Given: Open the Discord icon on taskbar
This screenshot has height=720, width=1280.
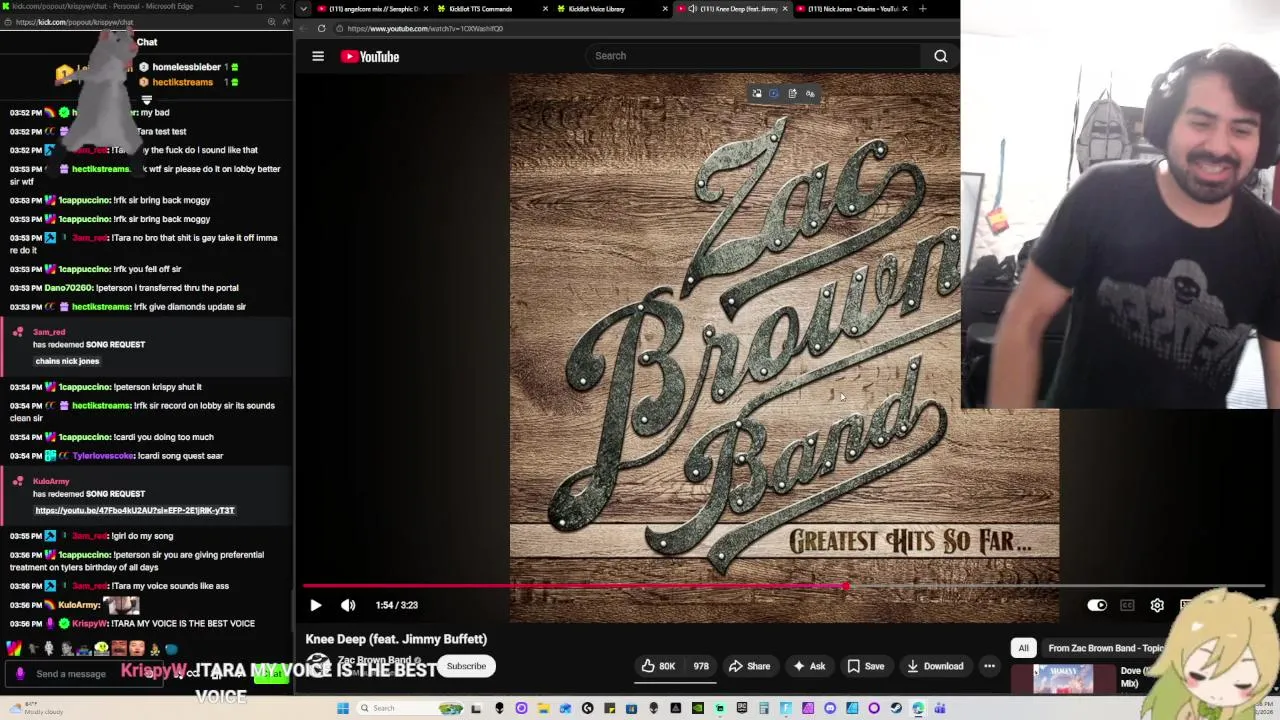Looking at the screenshot, I should point(830,708).
